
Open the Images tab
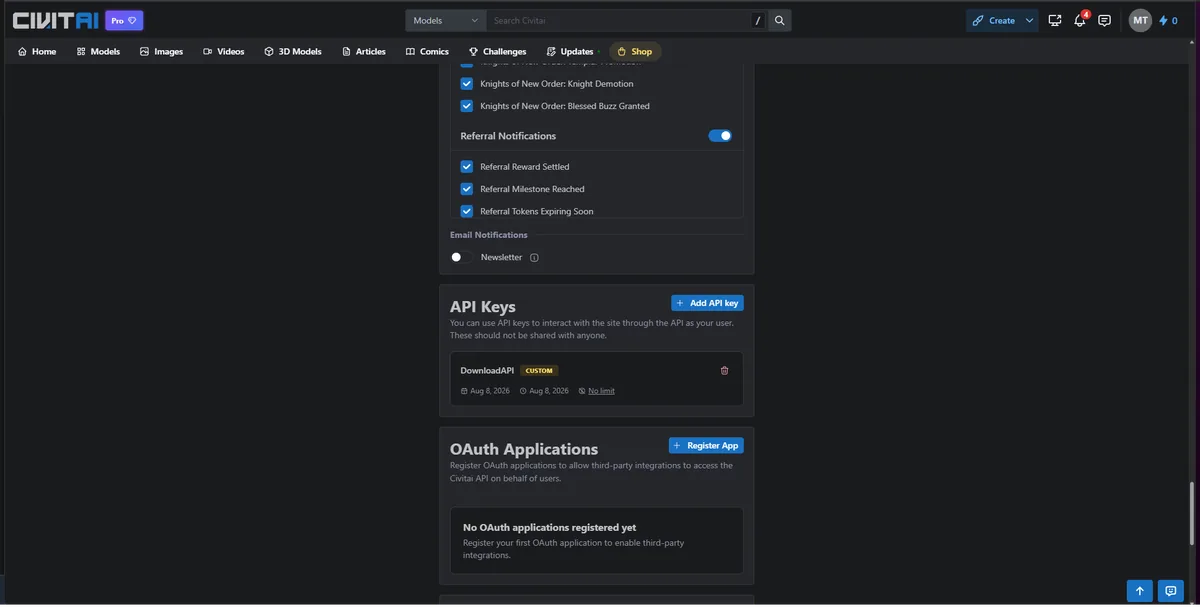tap(161, 51)
